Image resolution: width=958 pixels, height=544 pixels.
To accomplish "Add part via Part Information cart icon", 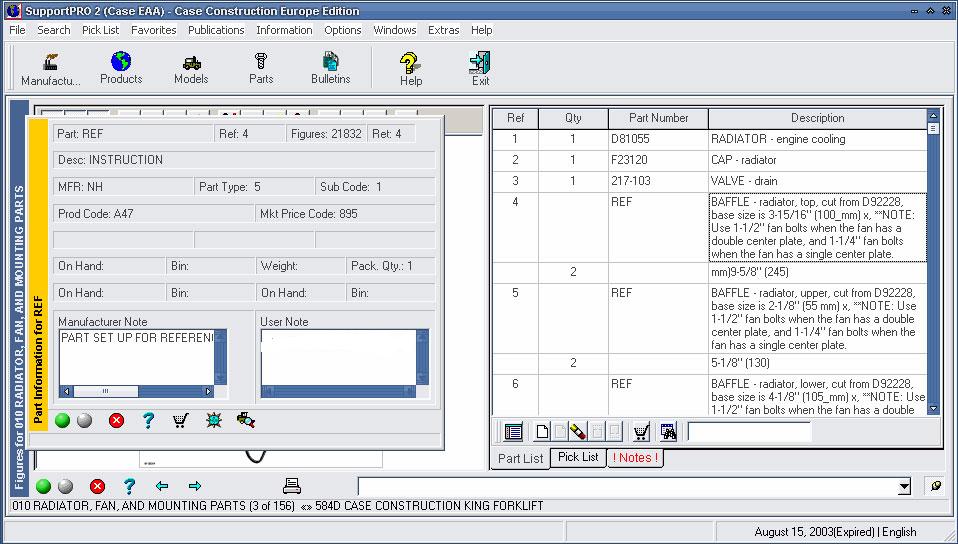I will (x=180, y=421).
